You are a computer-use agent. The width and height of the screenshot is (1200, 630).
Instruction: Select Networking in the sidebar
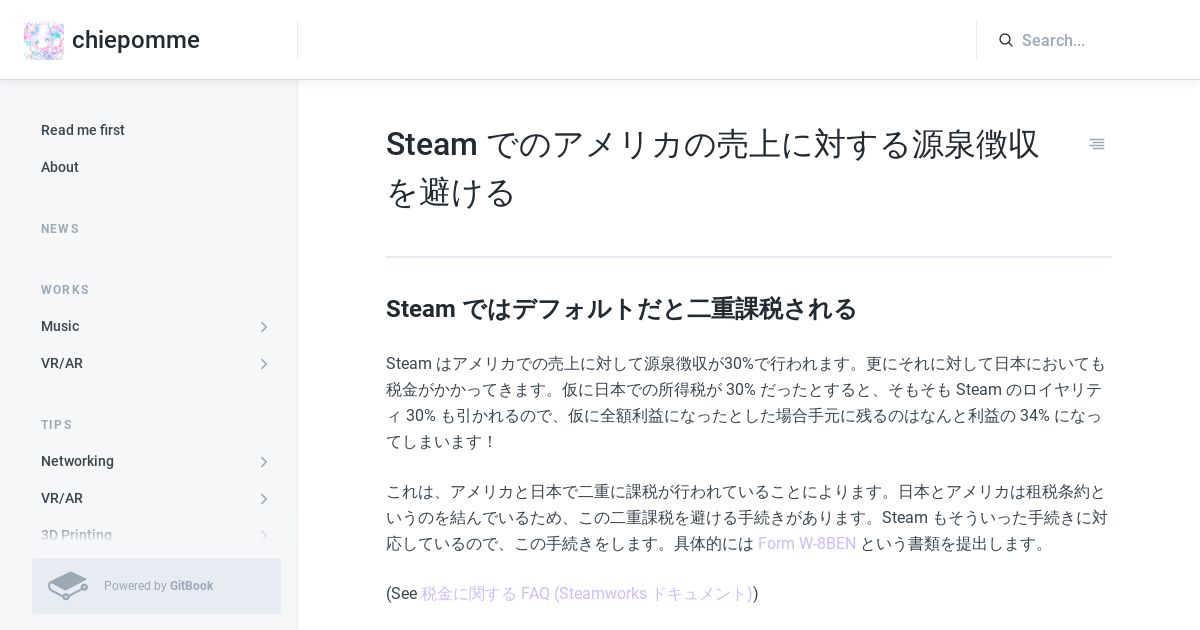pyautogui.click(x=77, y=461)
